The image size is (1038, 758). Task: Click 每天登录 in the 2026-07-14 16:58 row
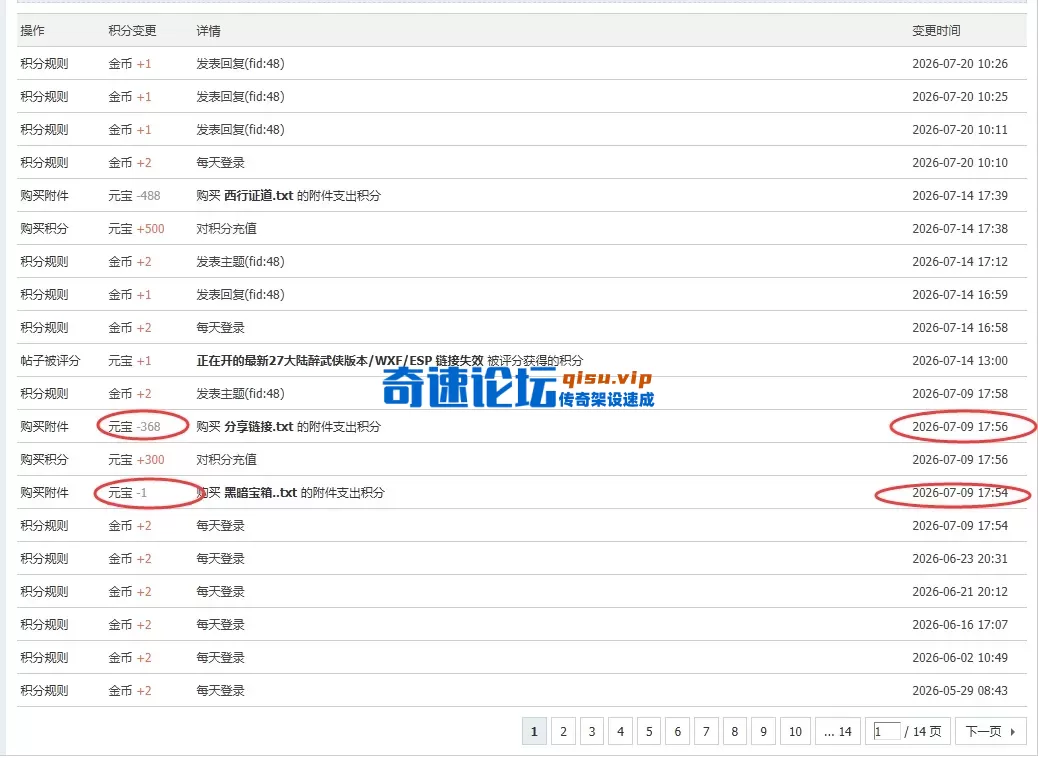click(x=220, y=328)
